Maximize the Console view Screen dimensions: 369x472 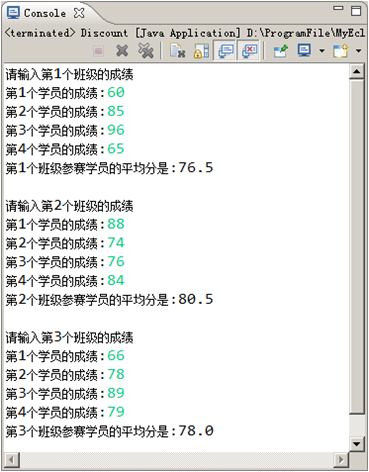click(356, 11)
